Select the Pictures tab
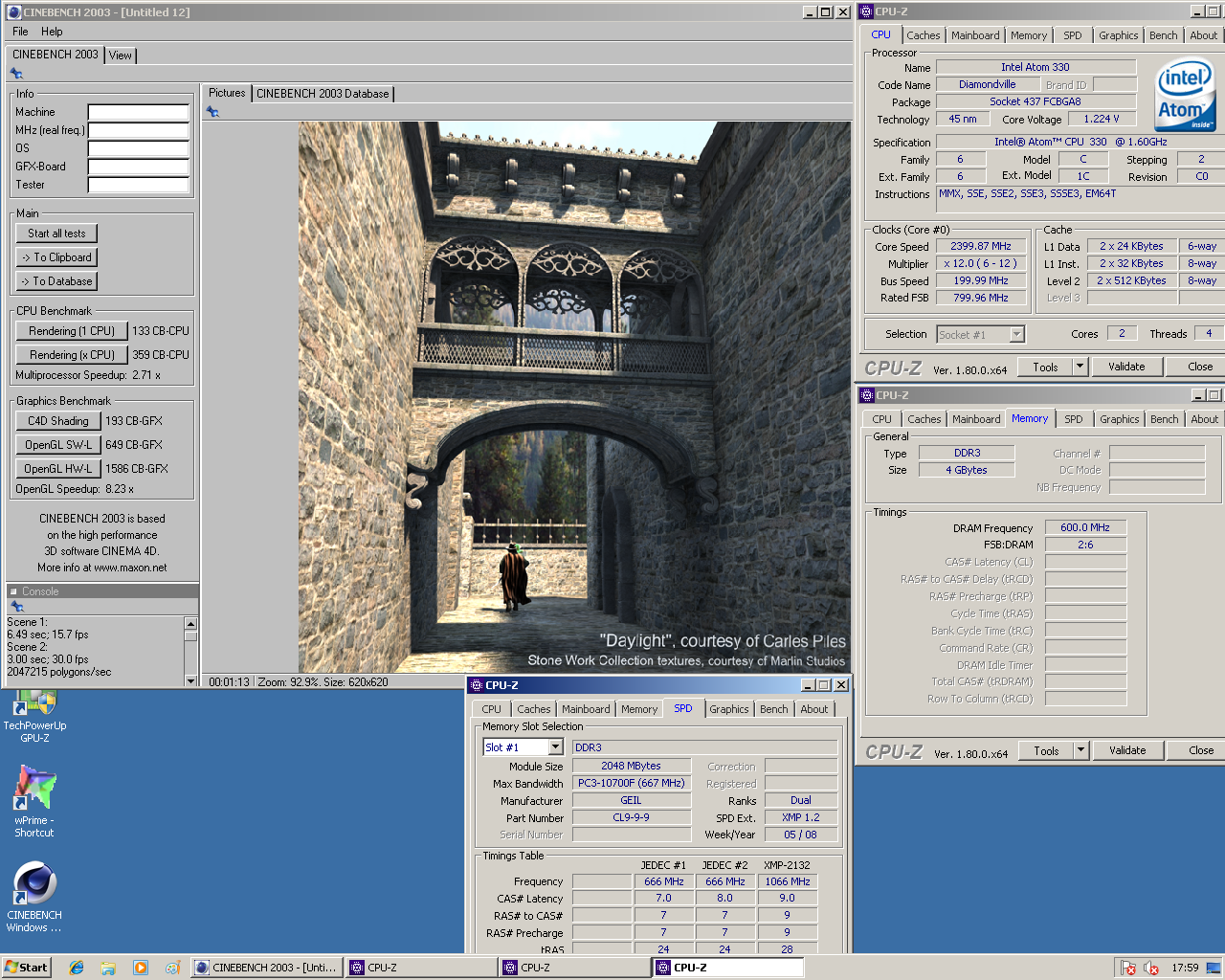1225x980 pixels. [x=227, y=93]
